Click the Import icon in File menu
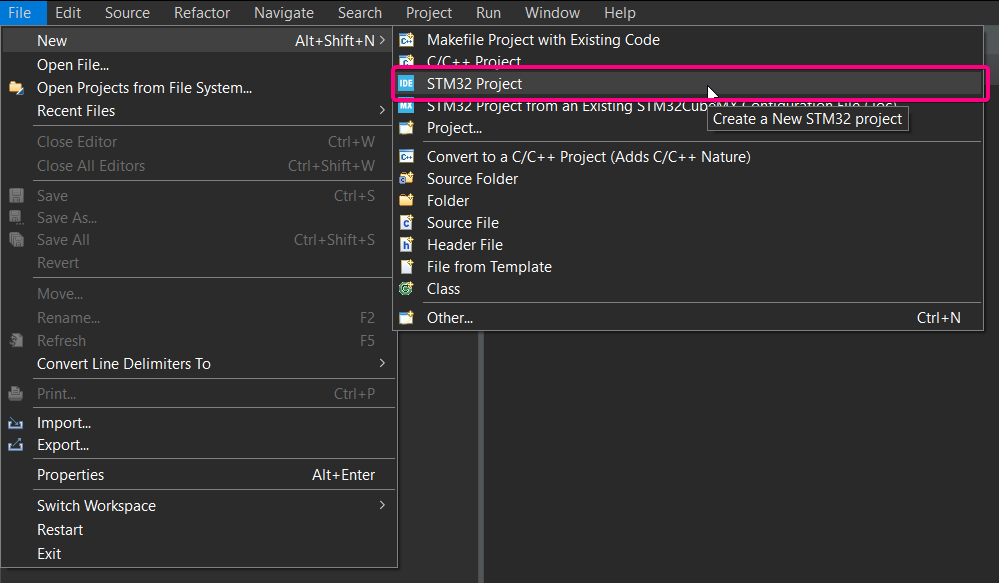 click(16, 423)
